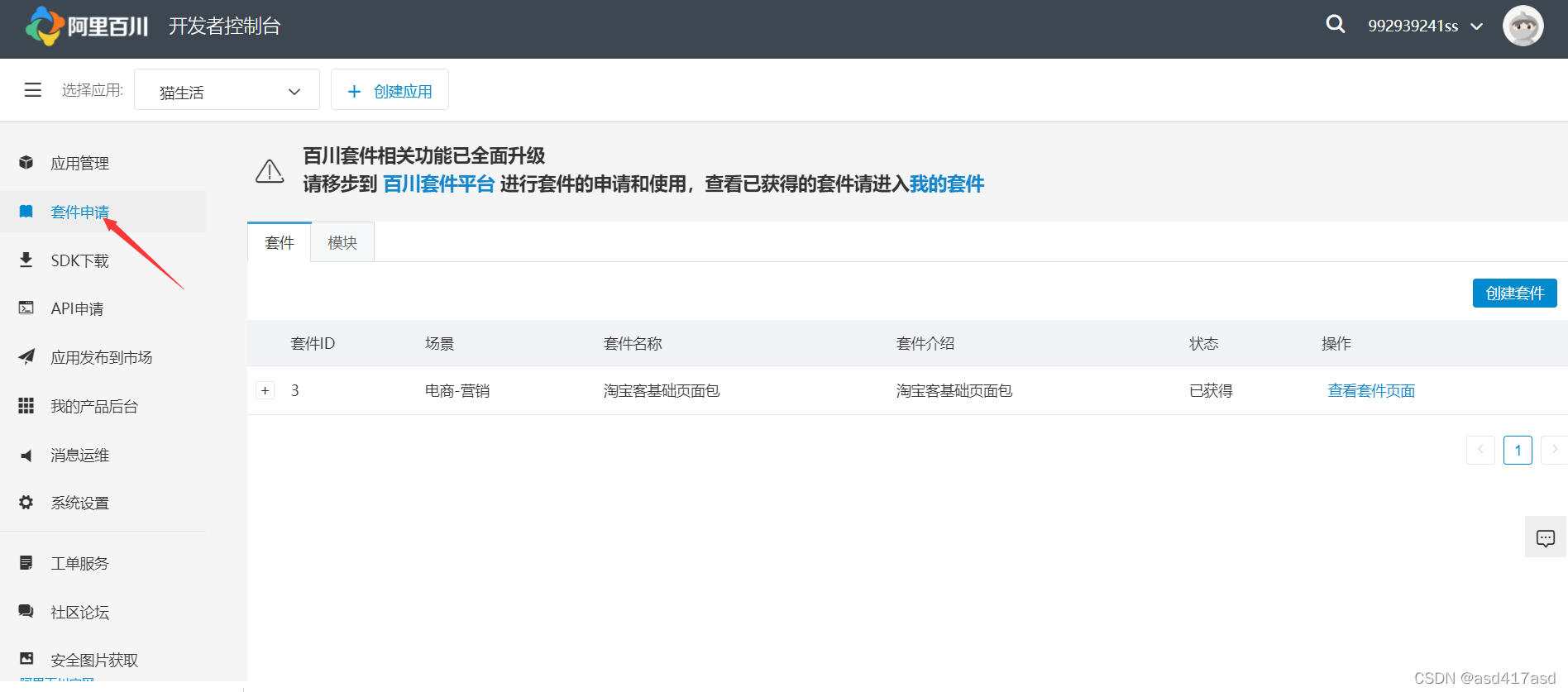Viewport: 1568px width, 692px height.
Task: Click the 操作 column header
Action: click(1336, 343)
